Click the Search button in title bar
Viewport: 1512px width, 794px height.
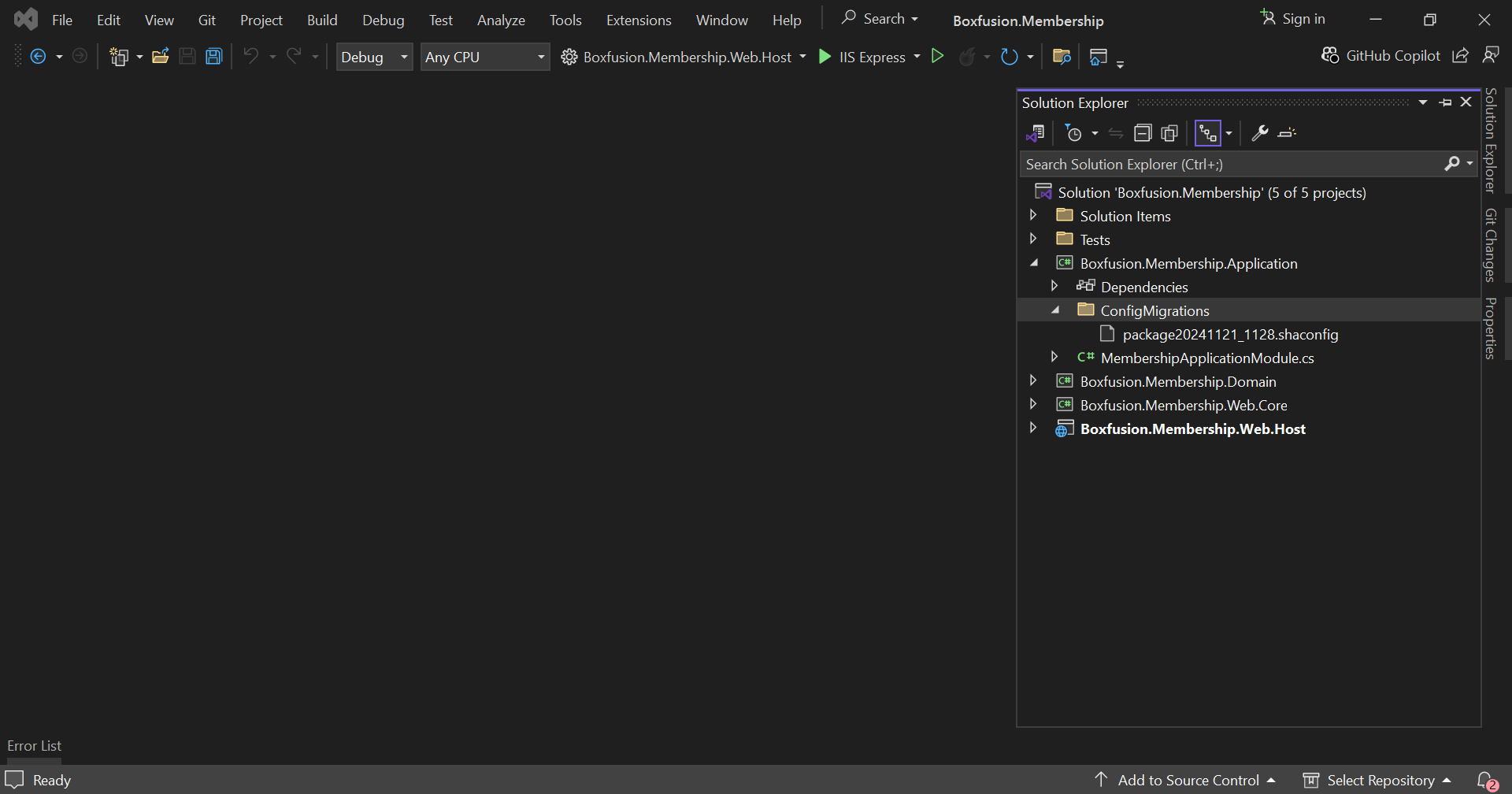[x=880, y=18]
